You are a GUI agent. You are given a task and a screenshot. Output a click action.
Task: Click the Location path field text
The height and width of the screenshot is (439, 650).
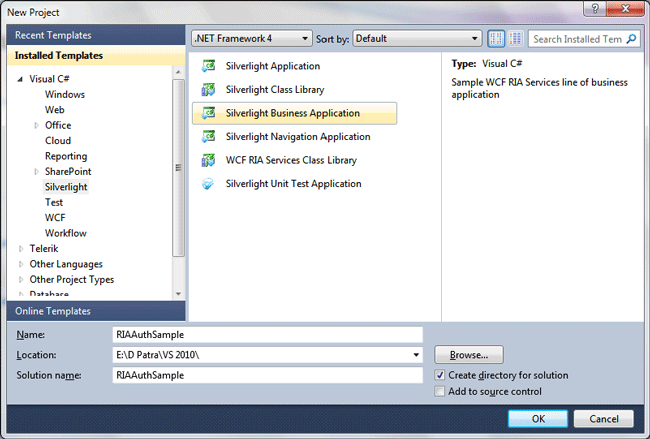coord(158,355)
